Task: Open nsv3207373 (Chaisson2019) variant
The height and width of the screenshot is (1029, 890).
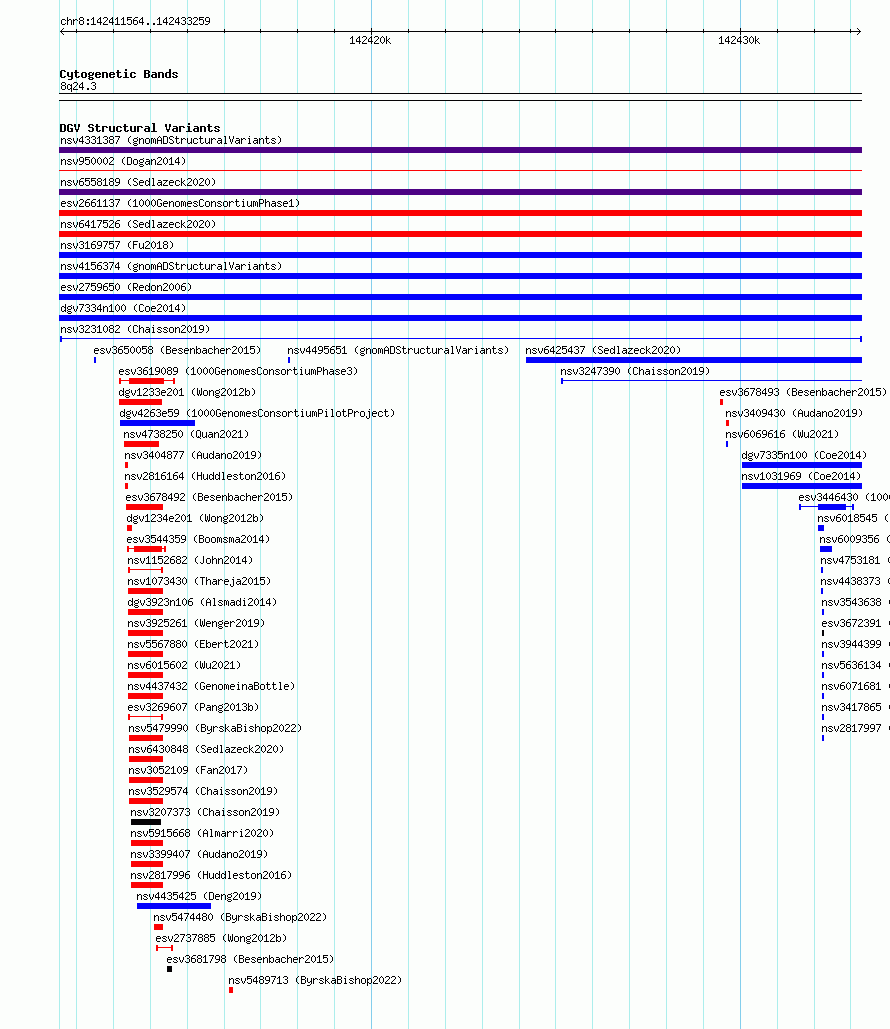Action: [x=205, y=812]
